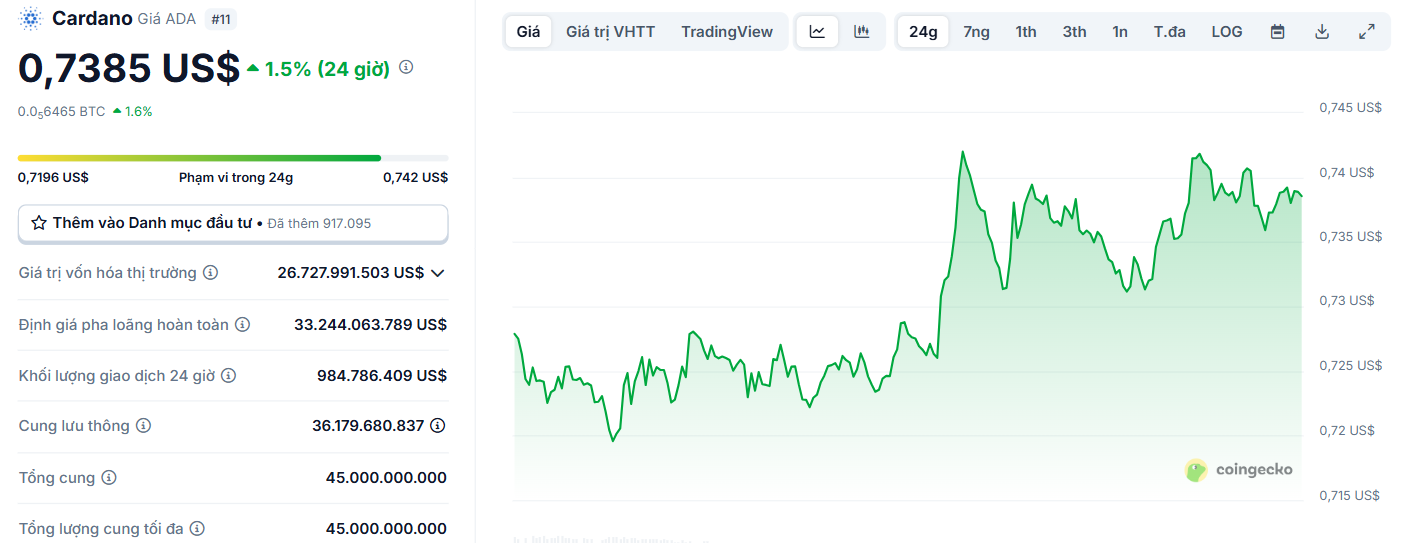The width and height of the screenshot is (1415, 543).
Task: Switch to candlestick chart view
Action: point(861,32)
